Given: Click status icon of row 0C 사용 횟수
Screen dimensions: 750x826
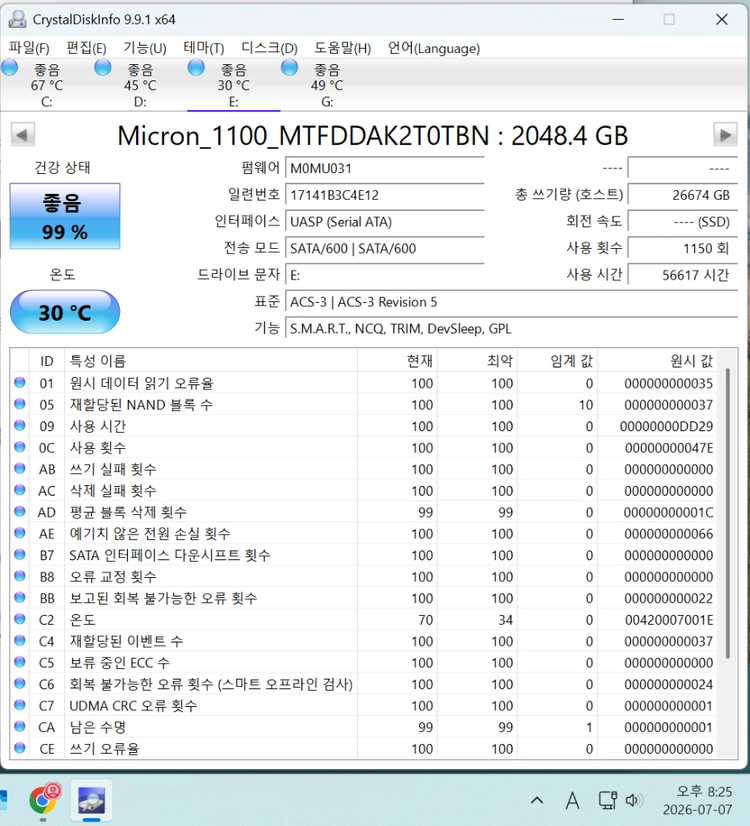Looking at the screenshot, I should (20, 447).
